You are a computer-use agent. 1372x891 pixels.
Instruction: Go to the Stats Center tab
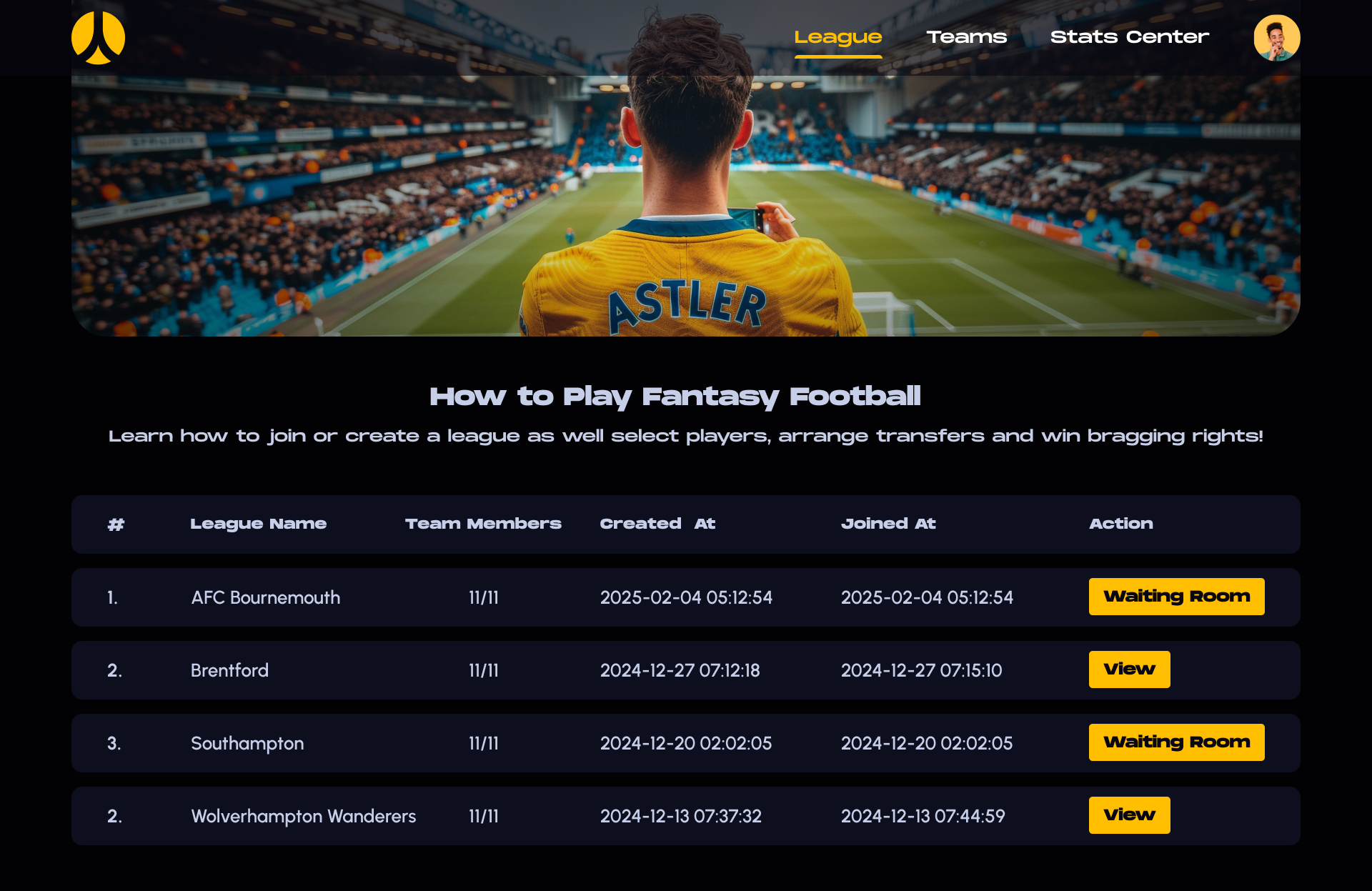[x=1129, y=37]
